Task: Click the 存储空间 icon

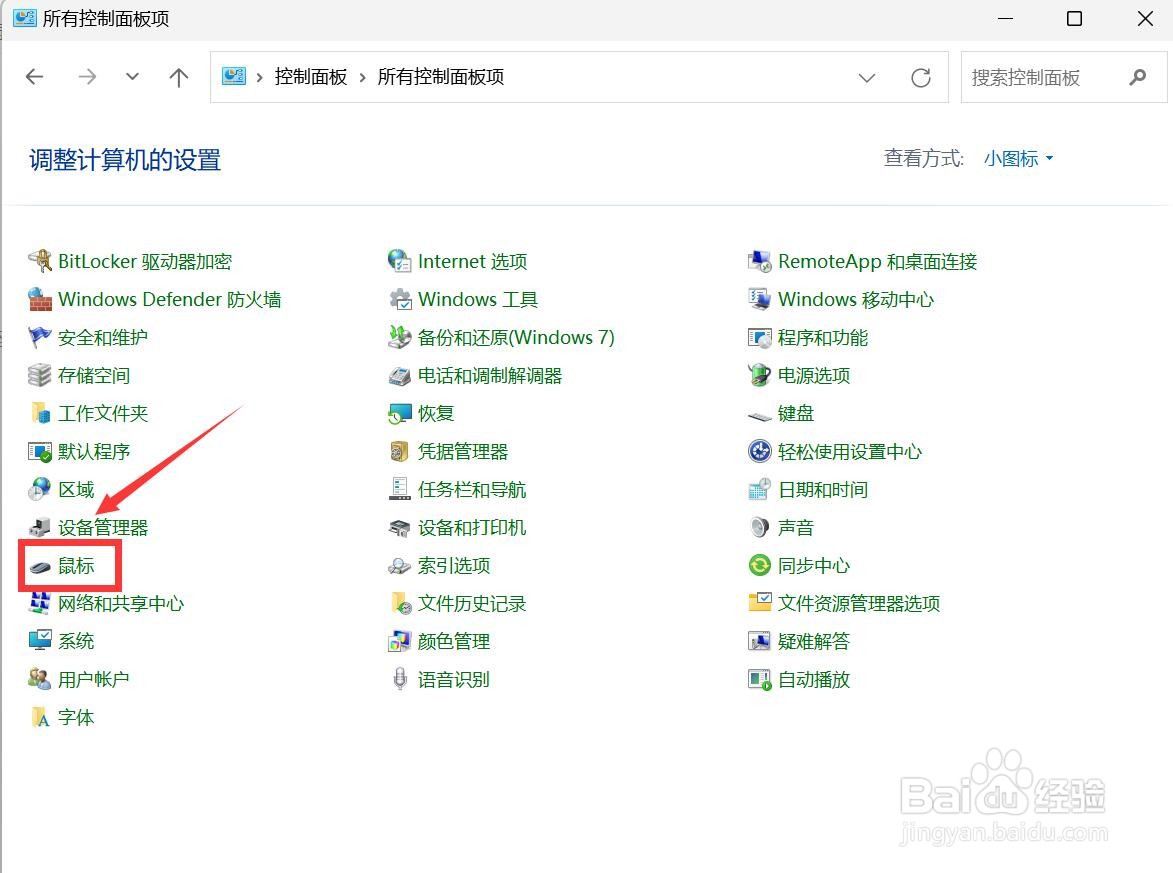Action: pyautogui.click(x=40, y=376)
